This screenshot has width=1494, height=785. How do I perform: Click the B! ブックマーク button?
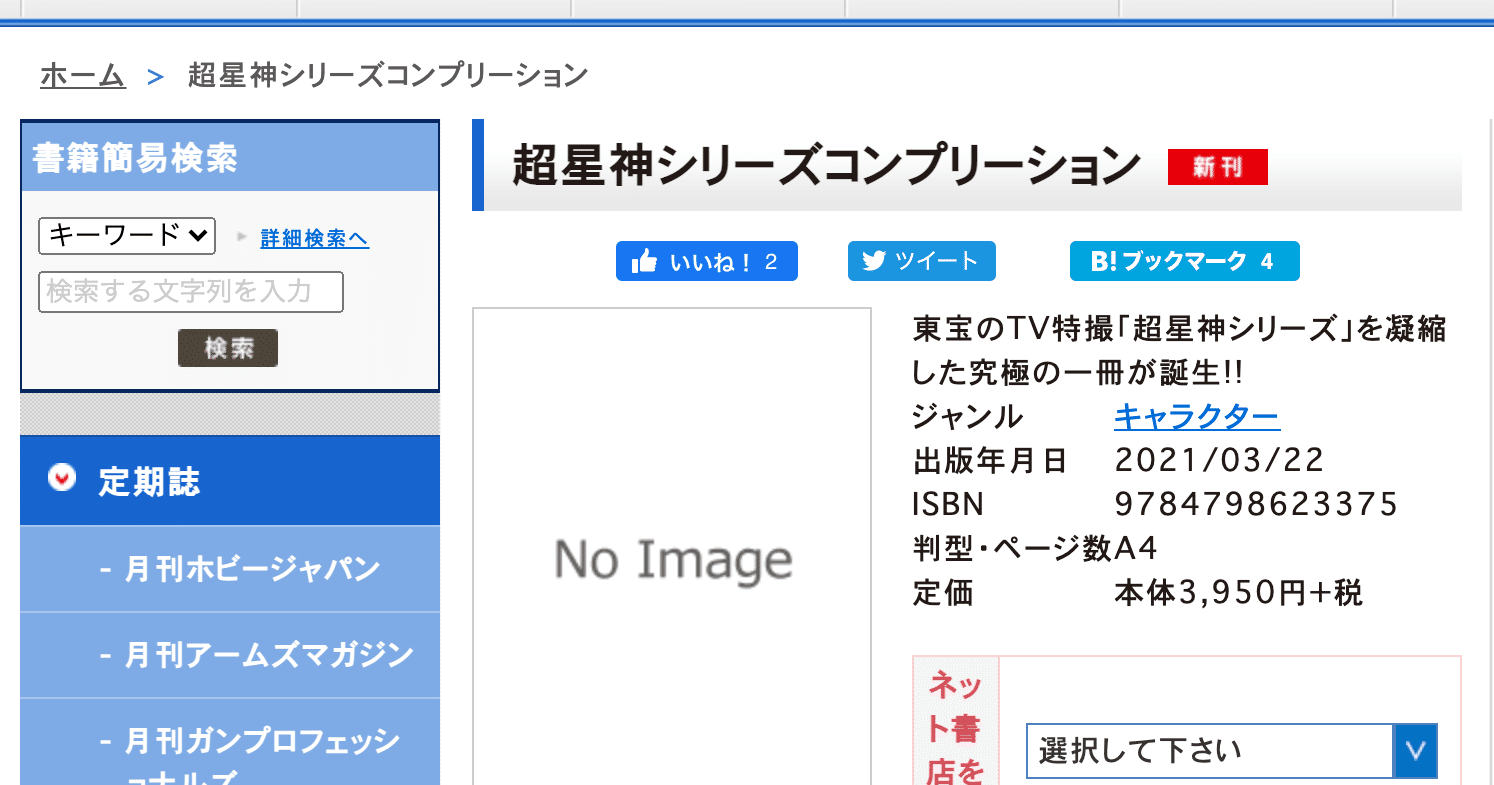click(x=1185, y=261)
